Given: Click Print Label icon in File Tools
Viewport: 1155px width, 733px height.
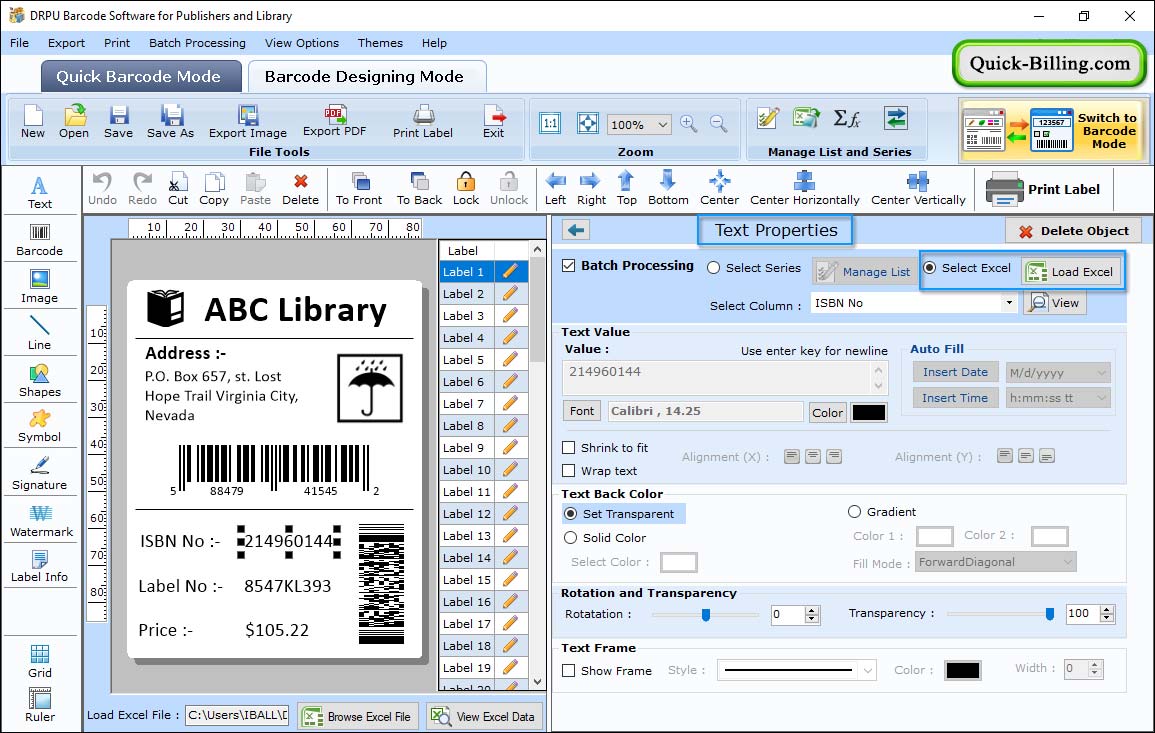Looking at the screenshot, I should [423, 122].
